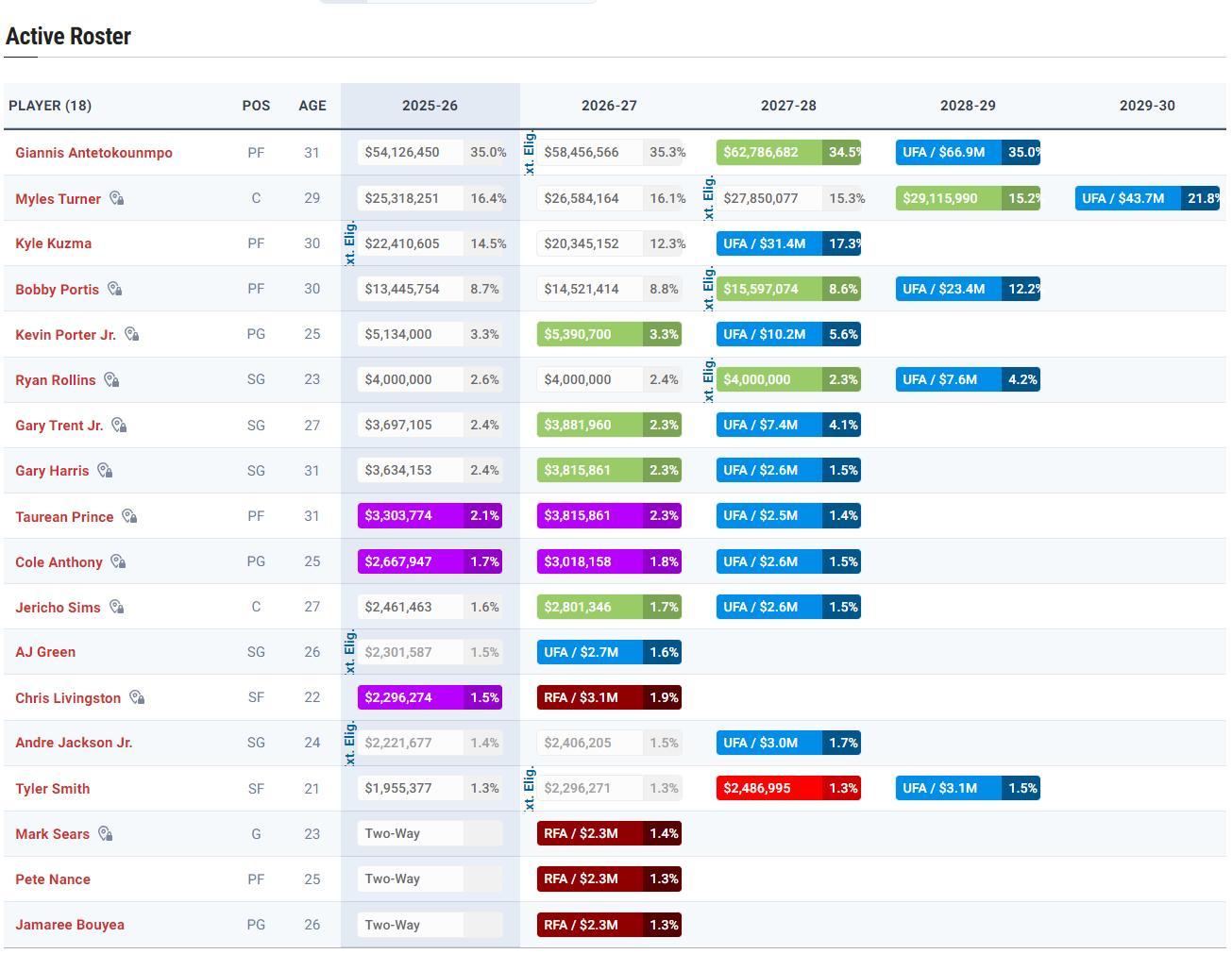Click the 2025-26 season column header

430,106
